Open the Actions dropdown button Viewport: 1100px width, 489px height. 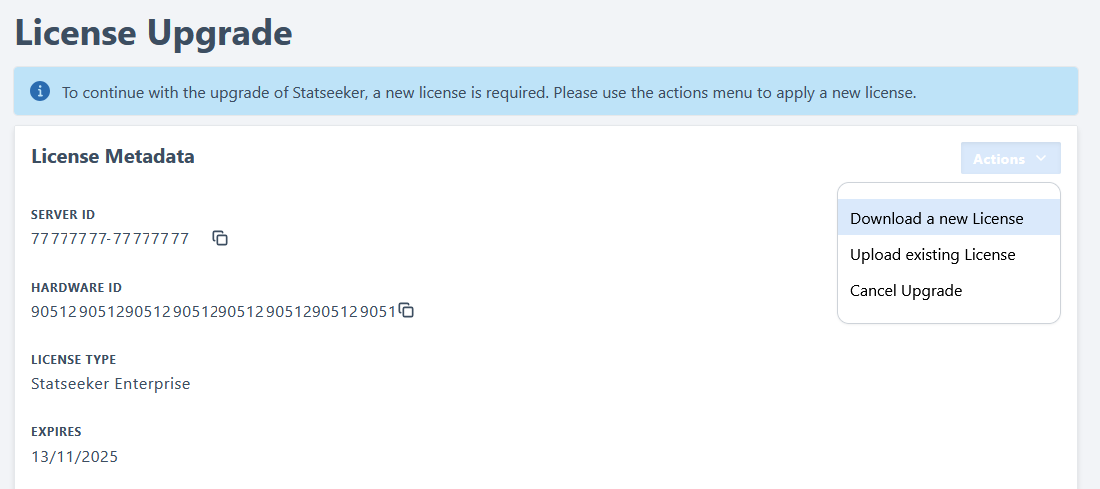click(1010, 159)
